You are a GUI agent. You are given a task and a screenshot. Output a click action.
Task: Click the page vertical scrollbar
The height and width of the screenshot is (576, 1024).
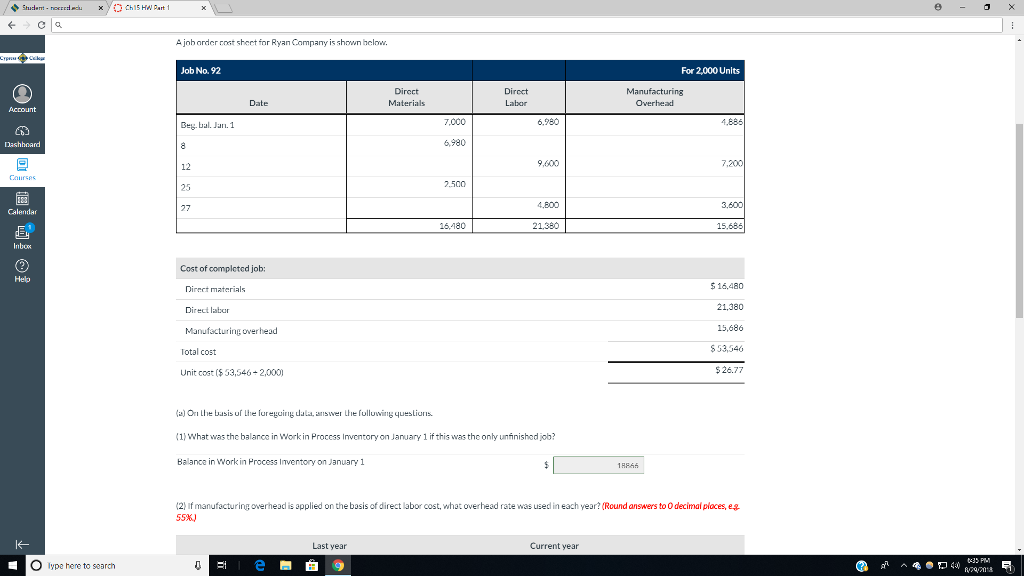(1019, 220)
